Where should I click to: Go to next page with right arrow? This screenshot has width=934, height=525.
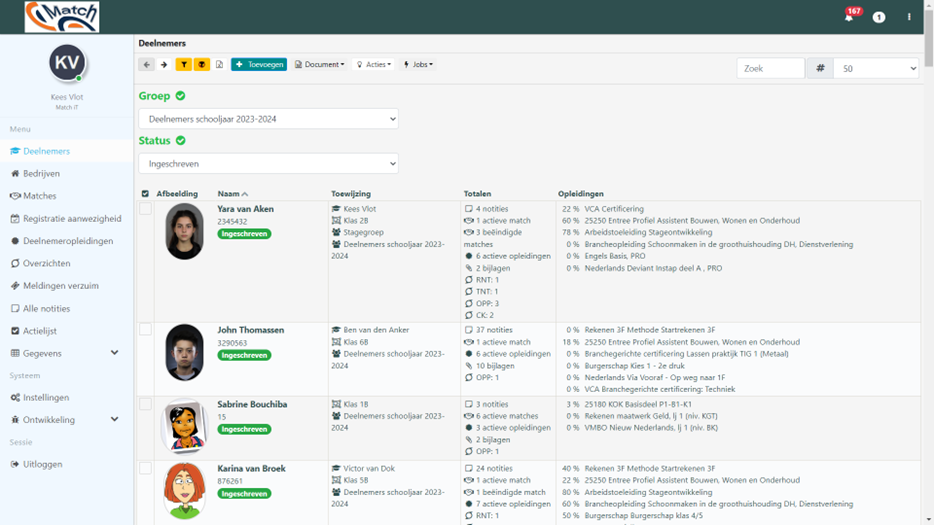[x=164, y=64]
